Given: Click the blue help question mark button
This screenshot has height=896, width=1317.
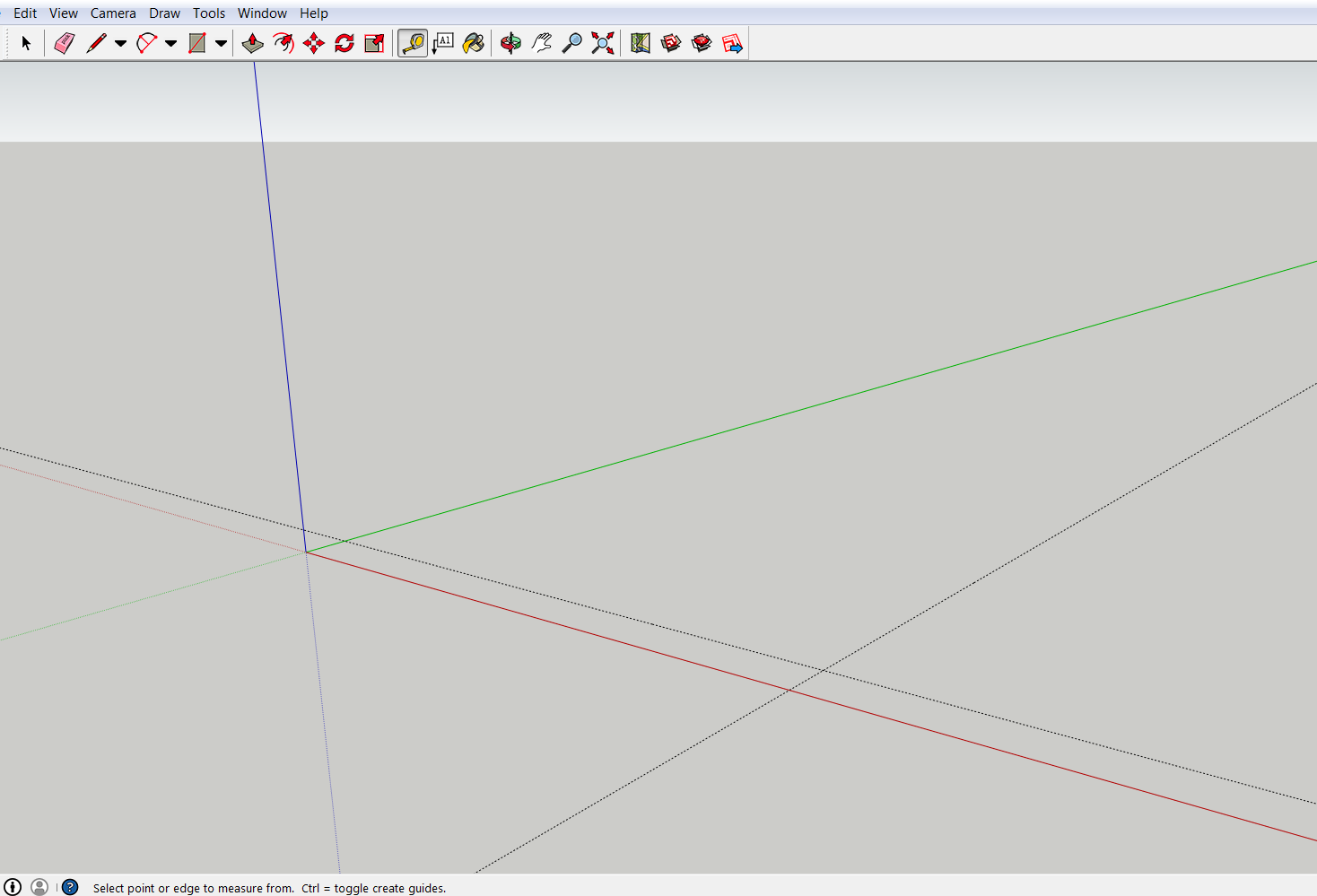Looking at the screenshot, I should pyautogui.click(x=70, y=887).
